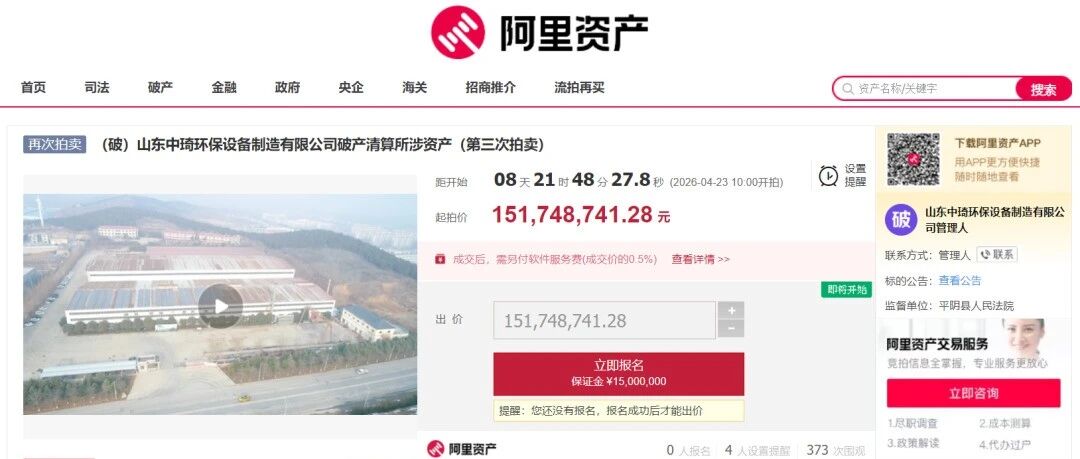Increase bid with the plus stepper

(x=731, y=310)
